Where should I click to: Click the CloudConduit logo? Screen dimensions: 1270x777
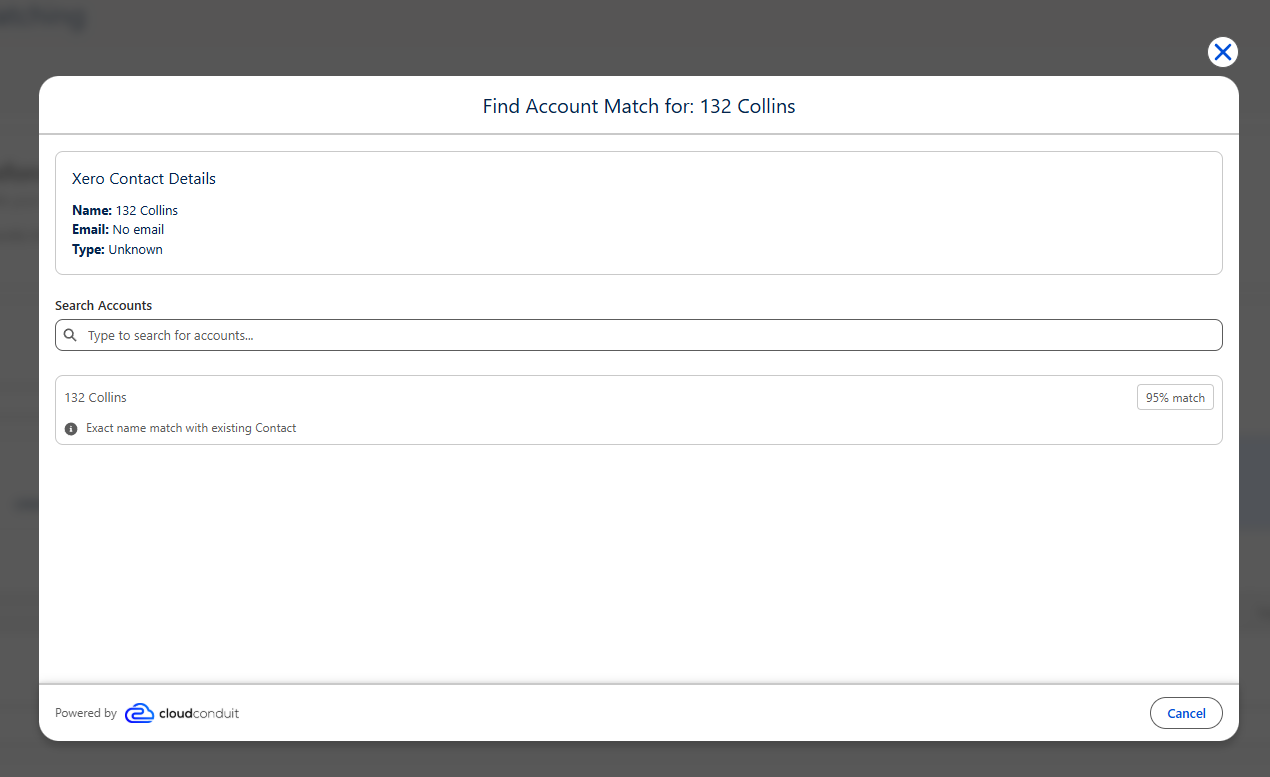click(x=182, y=713)
